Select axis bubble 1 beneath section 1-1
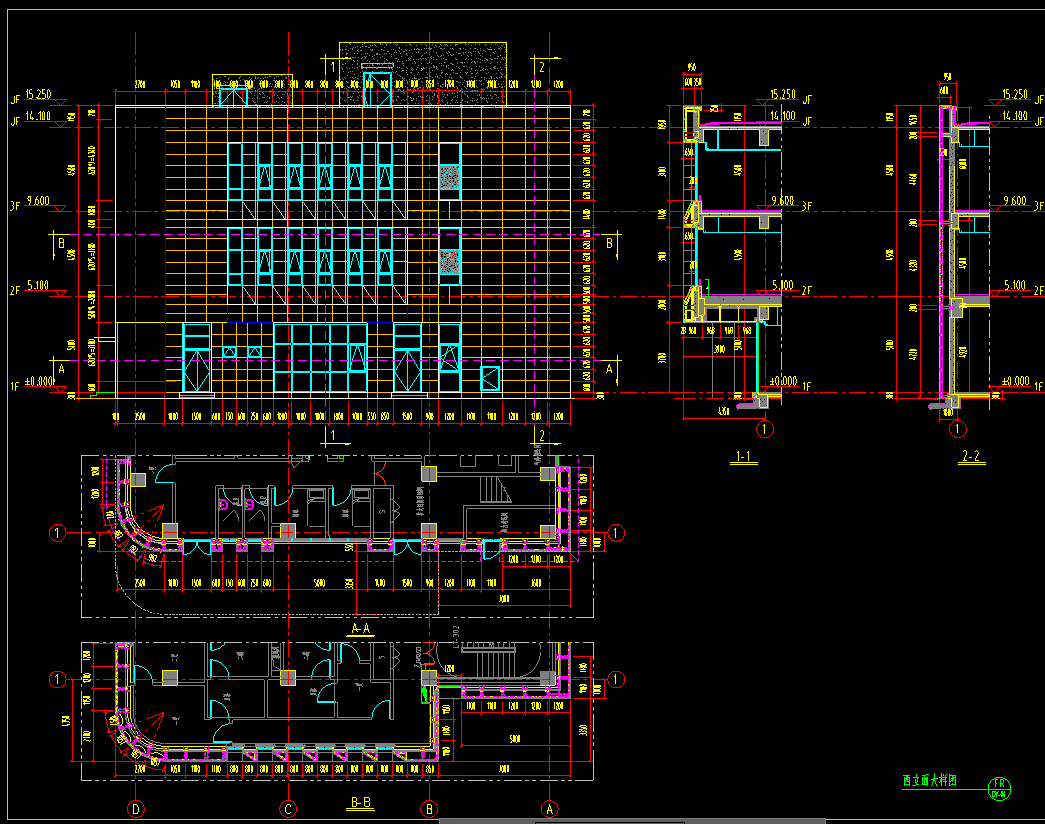The width and height of the screenshot is (1045, 824). (765, 429)
